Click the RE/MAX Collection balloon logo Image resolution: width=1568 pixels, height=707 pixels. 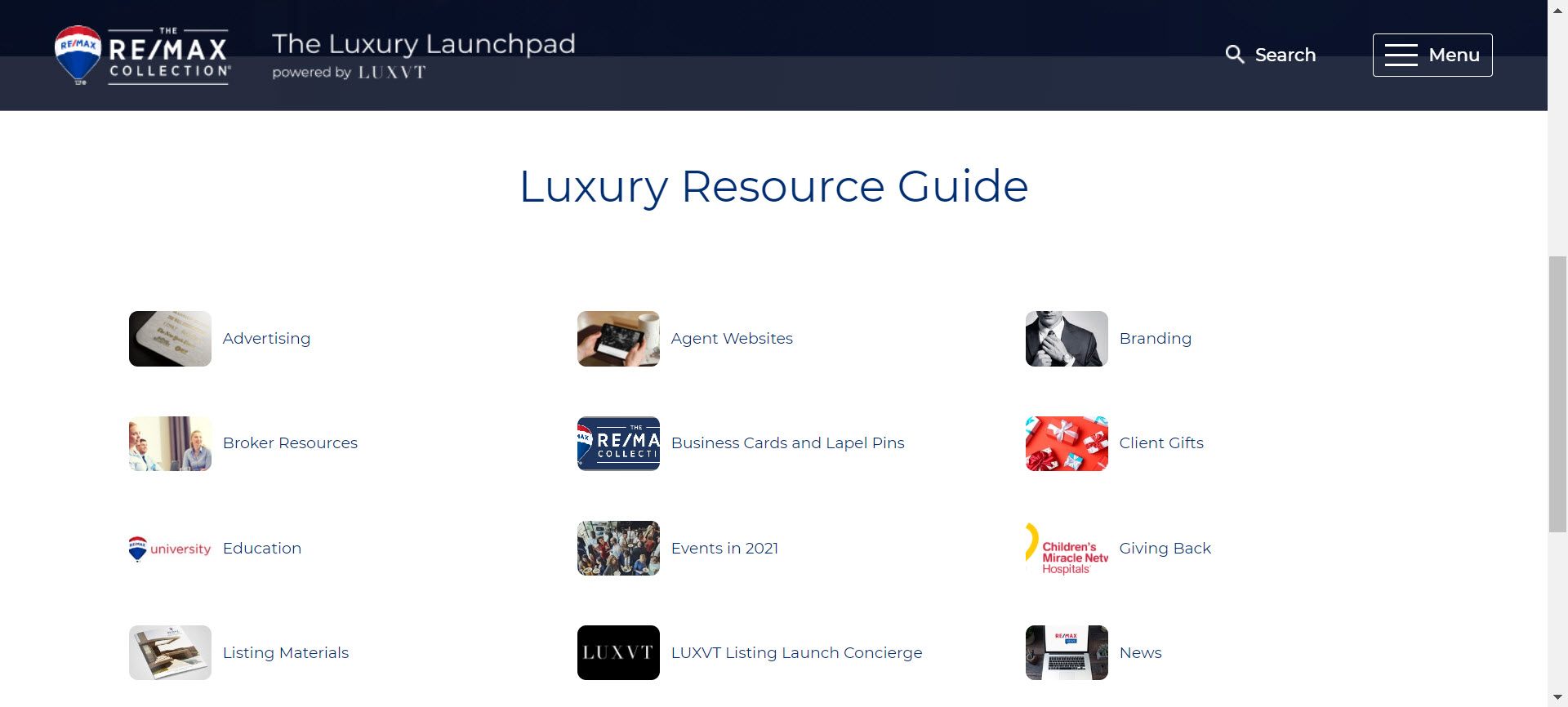(142, 55)
